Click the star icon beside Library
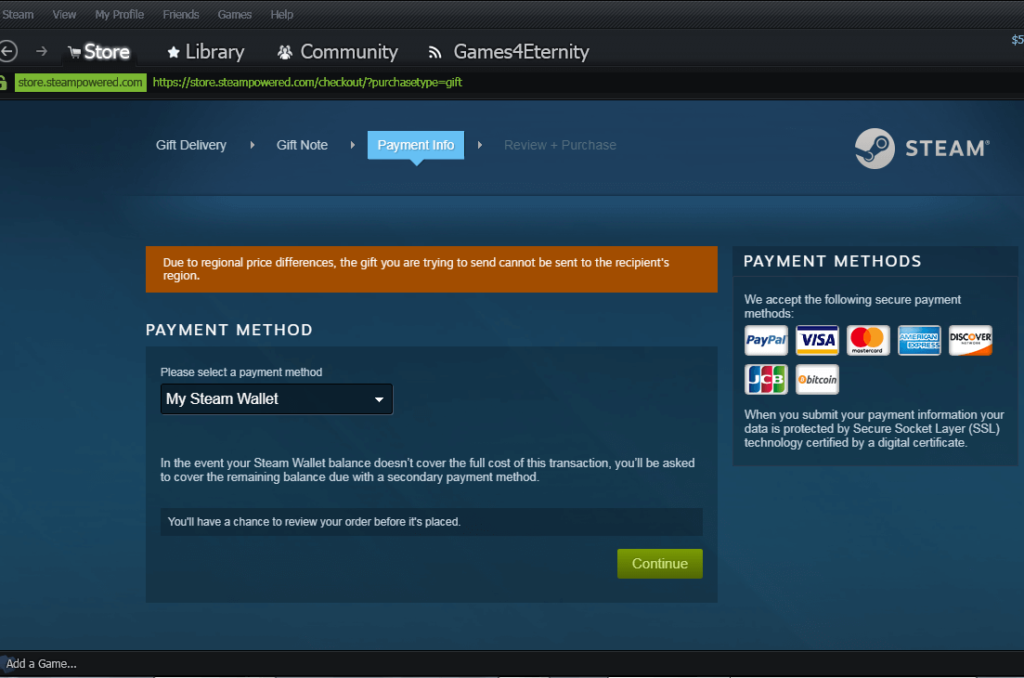 [173, 52]
